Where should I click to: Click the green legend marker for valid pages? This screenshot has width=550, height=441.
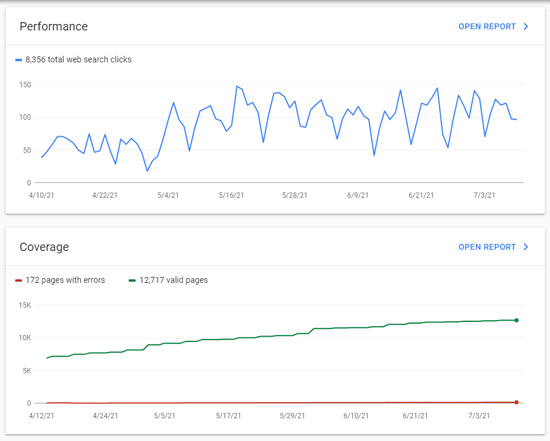[x=132, y=280]
